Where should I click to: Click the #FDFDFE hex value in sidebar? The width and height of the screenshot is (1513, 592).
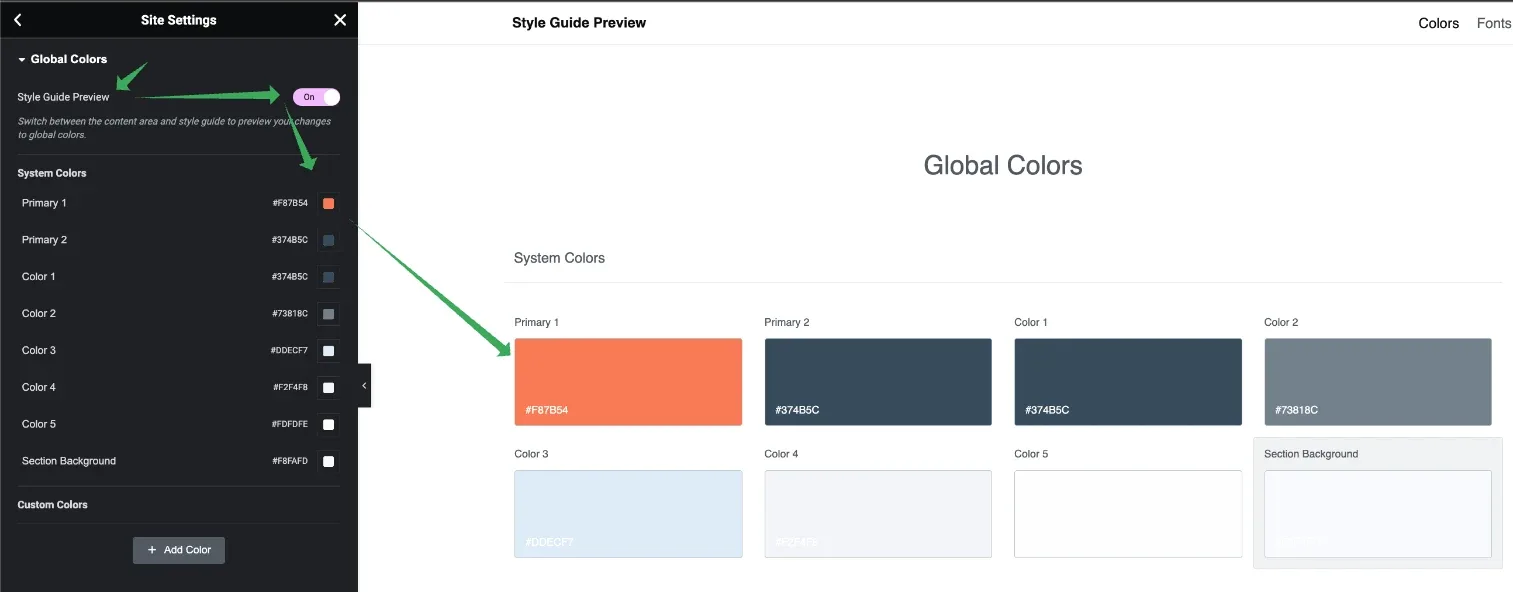tap(290, 425)
